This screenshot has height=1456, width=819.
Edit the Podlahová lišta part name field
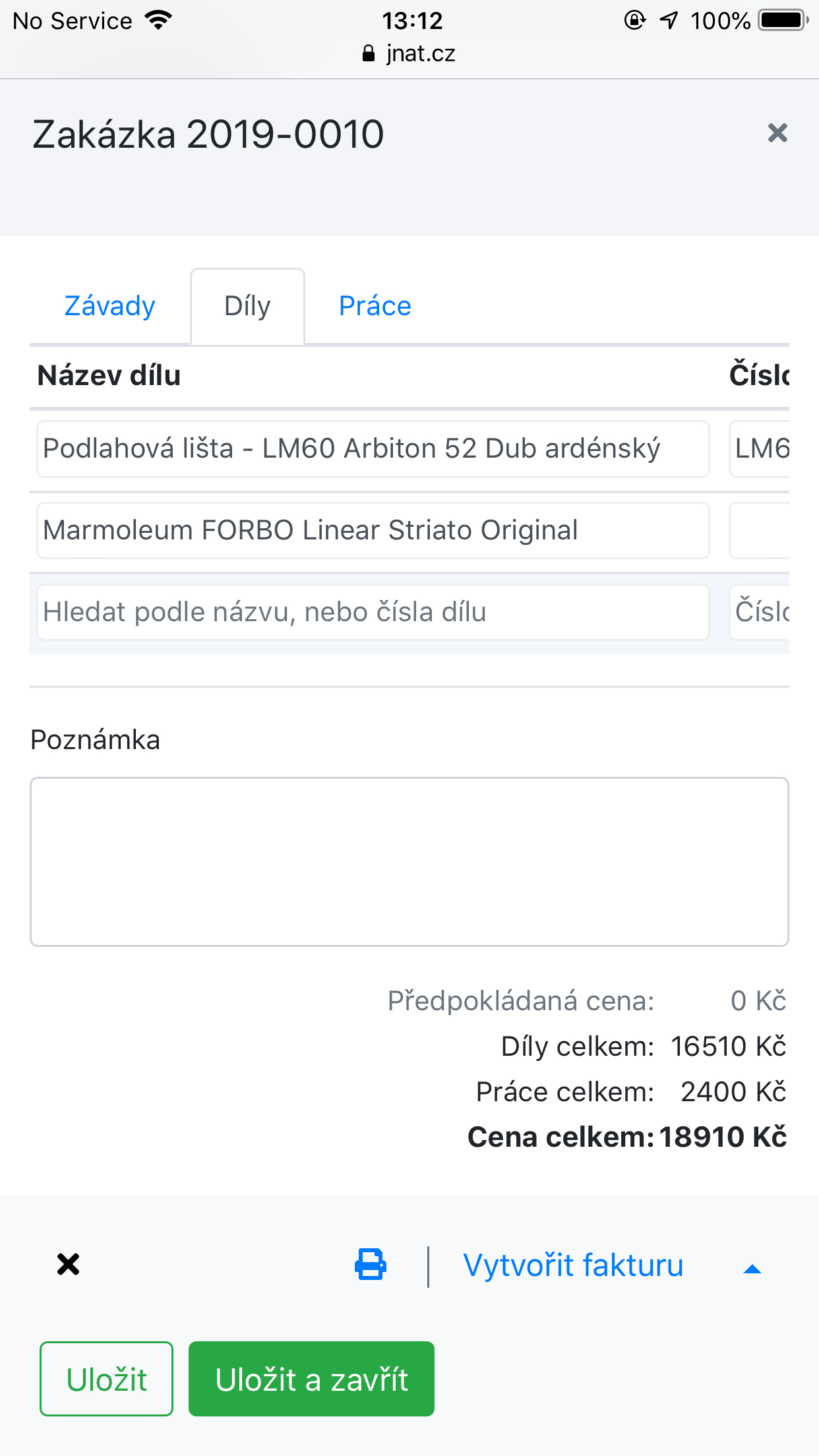coord(373,448)
